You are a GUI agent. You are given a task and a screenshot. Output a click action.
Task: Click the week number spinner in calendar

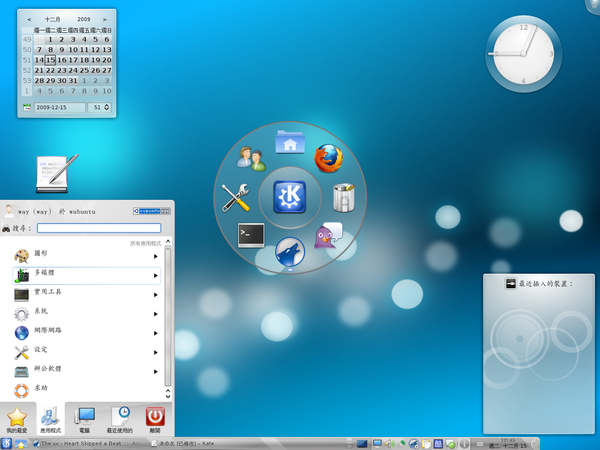[x=100, y=107]
